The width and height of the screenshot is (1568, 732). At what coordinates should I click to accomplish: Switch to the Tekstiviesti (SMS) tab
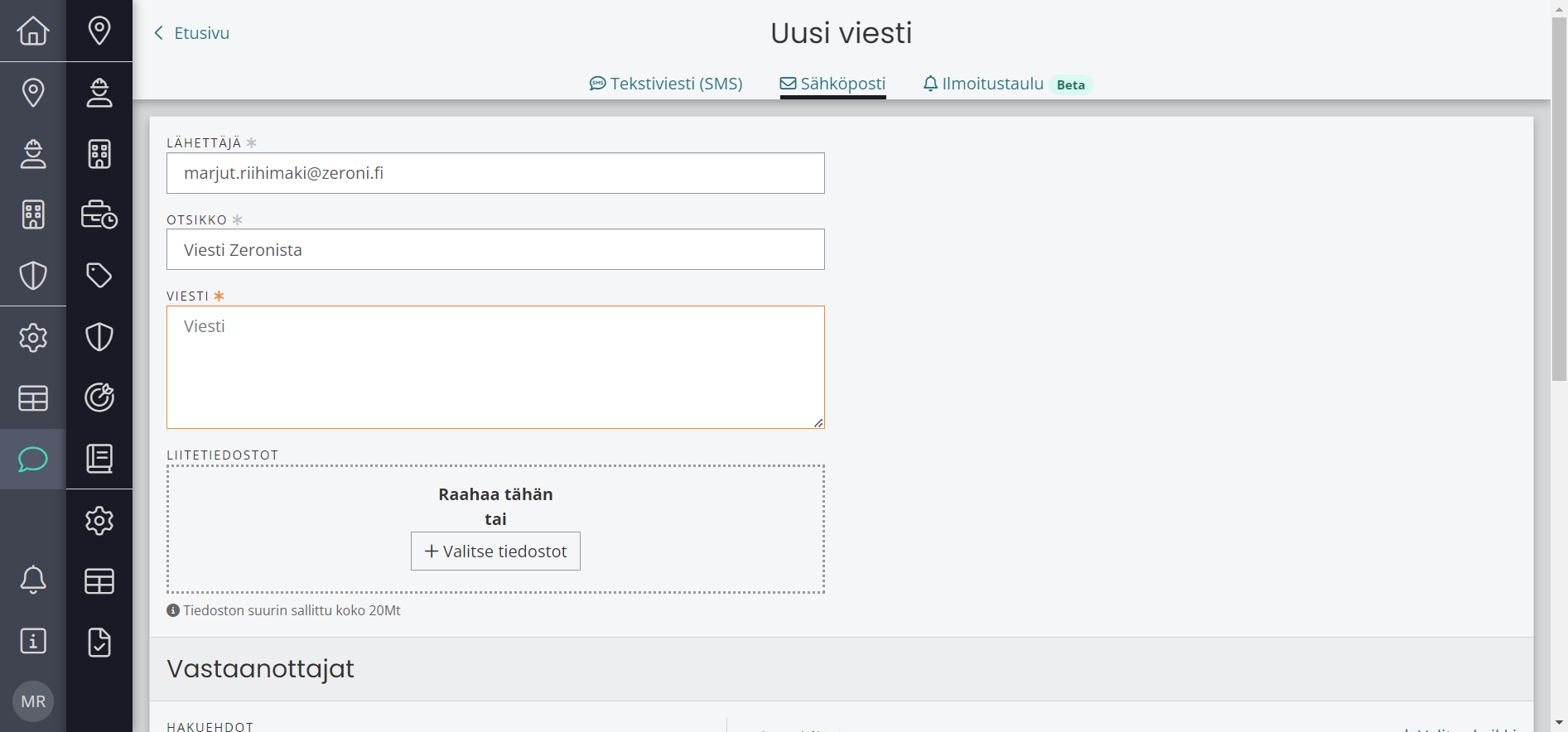(x=666, y=84)
